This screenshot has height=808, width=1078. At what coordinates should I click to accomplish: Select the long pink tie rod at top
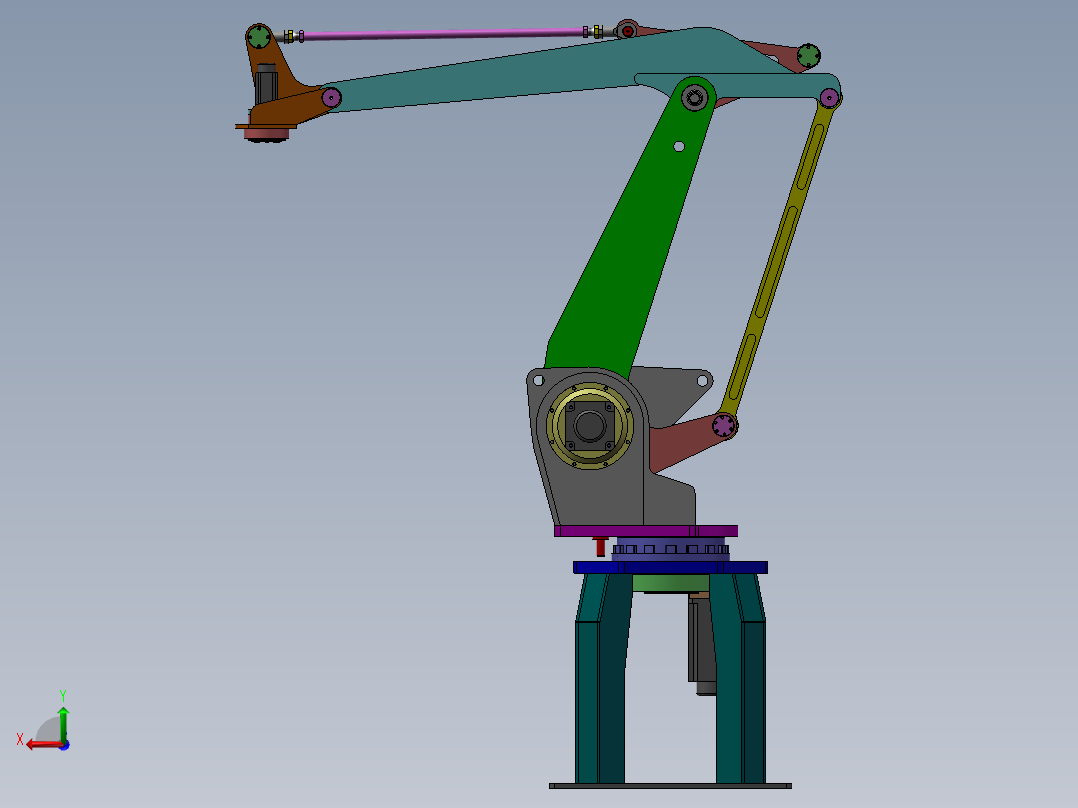[x=443, y=34]
